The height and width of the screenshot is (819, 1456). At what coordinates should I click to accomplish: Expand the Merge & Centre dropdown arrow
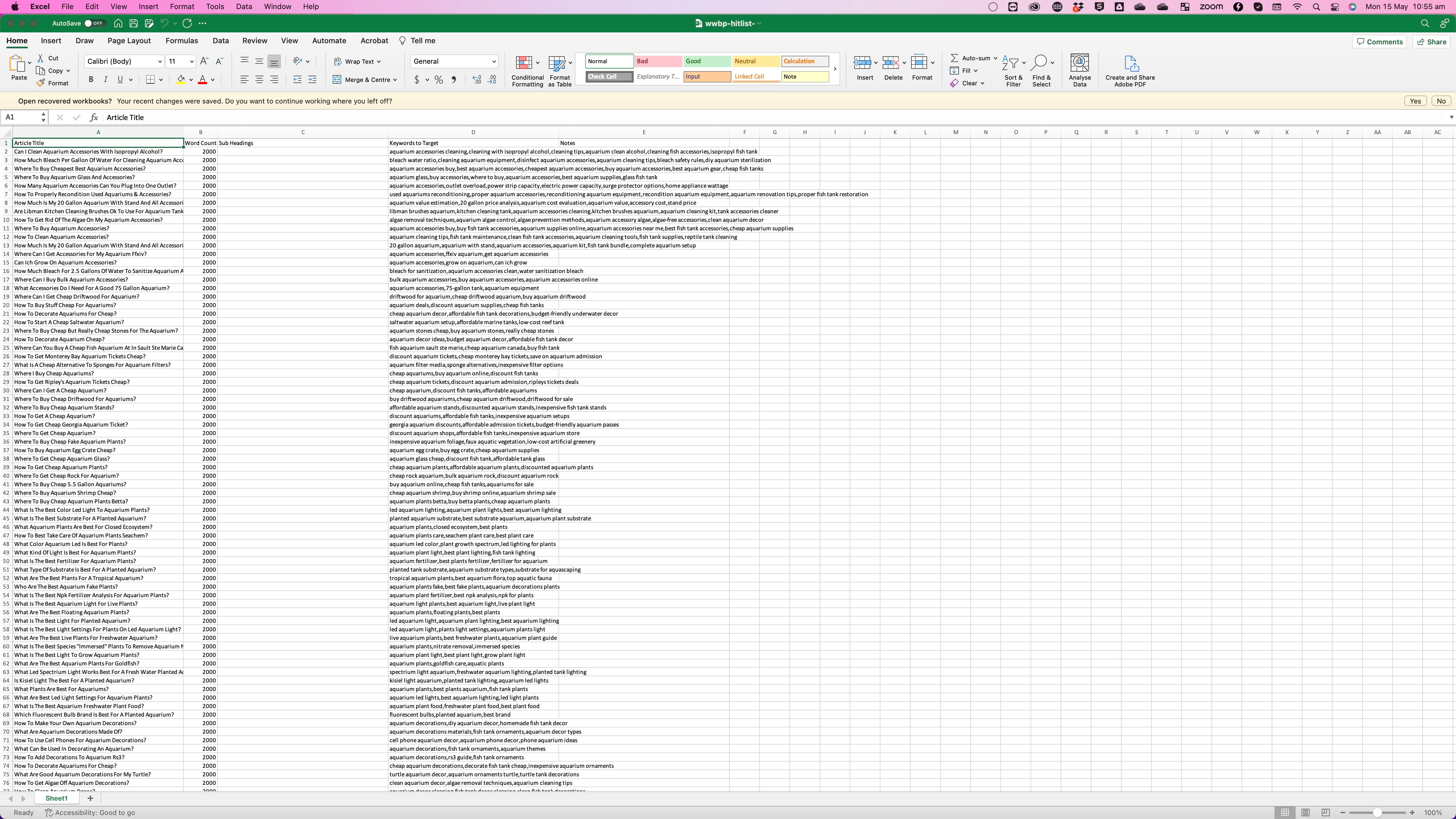click(394, 80)
